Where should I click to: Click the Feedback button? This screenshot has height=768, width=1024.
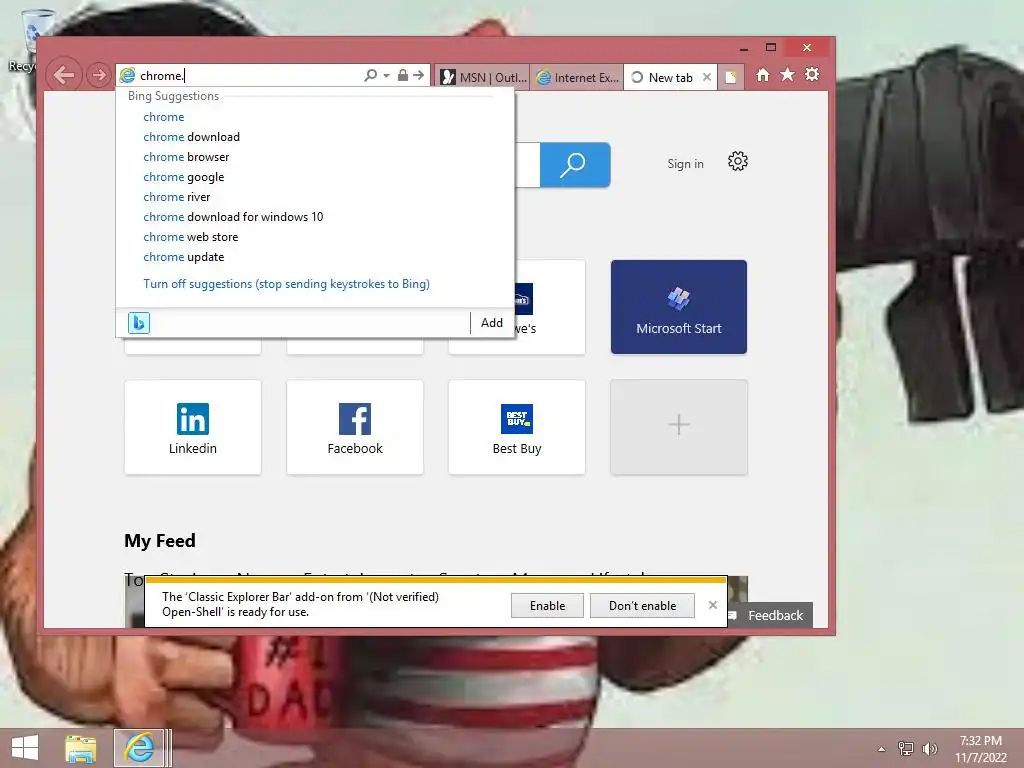[x=769, y=615]
